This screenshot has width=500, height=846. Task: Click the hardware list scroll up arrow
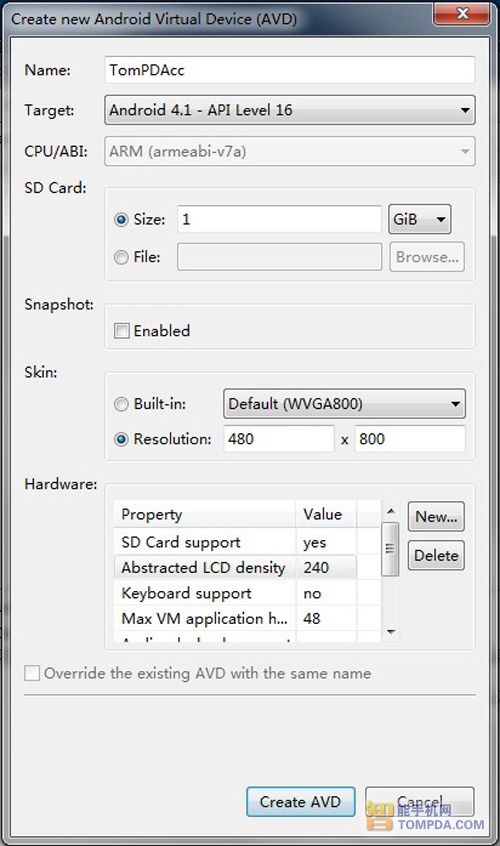pyautogui.click(x=391, y=511)
